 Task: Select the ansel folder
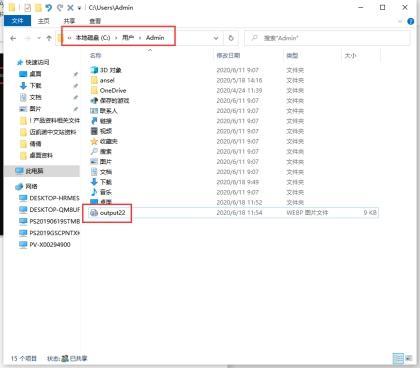point(107,80)
